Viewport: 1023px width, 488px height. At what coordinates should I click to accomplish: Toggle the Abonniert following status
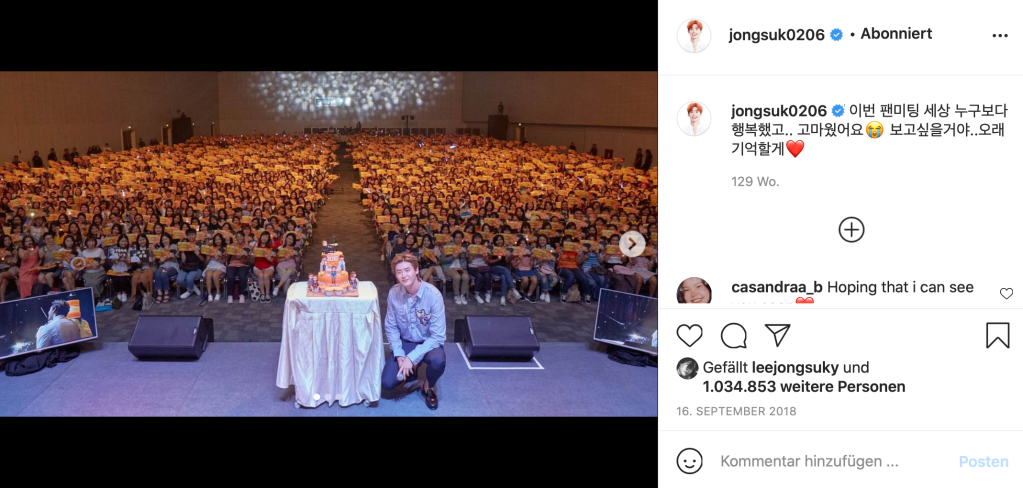tap(896, 34)
